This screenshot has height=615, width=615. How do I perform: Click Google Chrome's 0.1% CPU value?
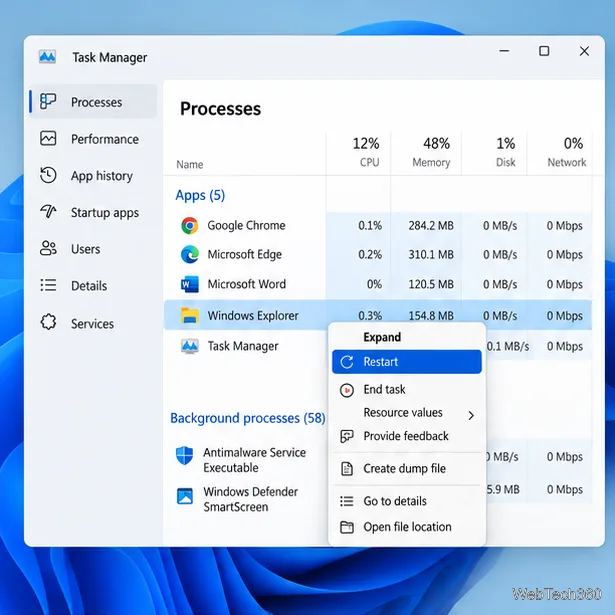370,226
